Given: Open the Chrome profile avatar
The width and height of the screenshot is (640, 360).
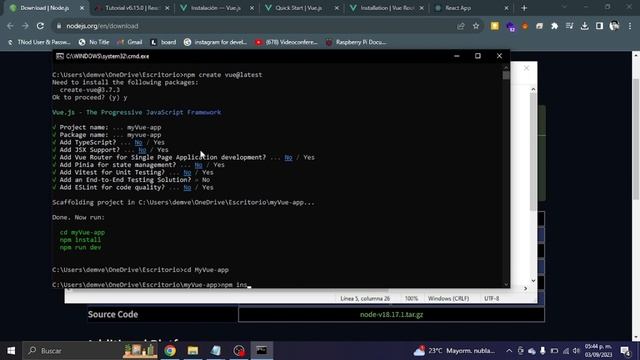Looking at the screenshot, I should coord(614,26).
